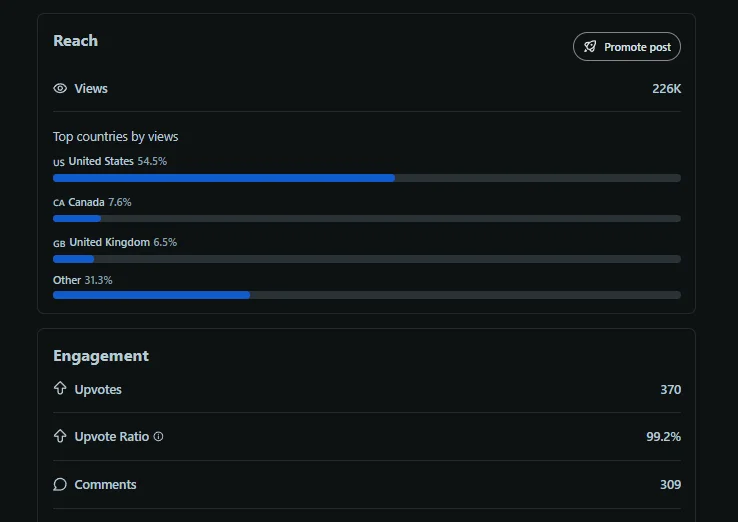Click the 309 comments count
The image size is (738, 522).
coord(670,485)
